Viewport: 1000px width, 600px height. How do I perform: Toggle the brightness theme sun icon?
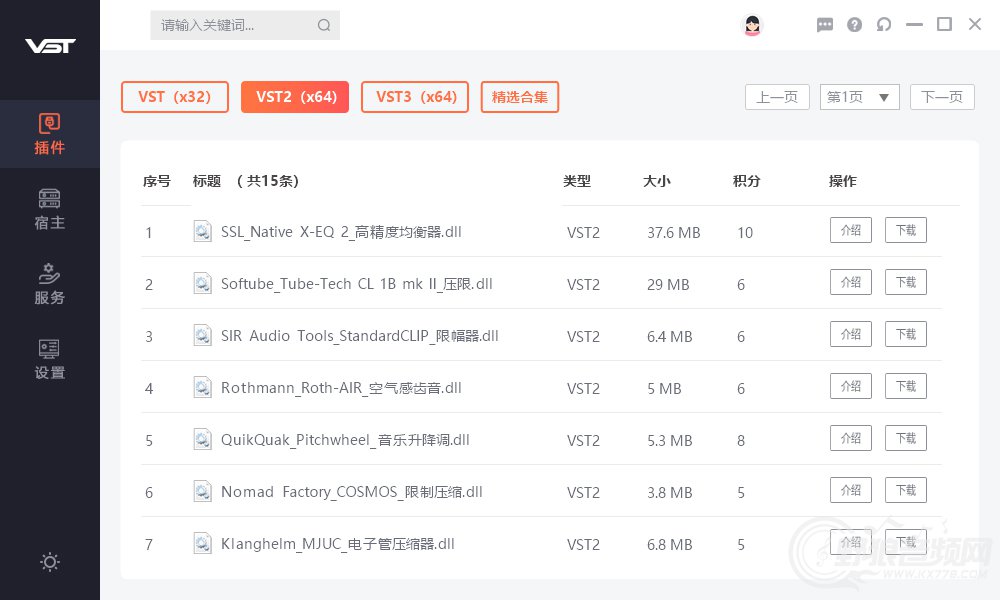tap(50, 562)
